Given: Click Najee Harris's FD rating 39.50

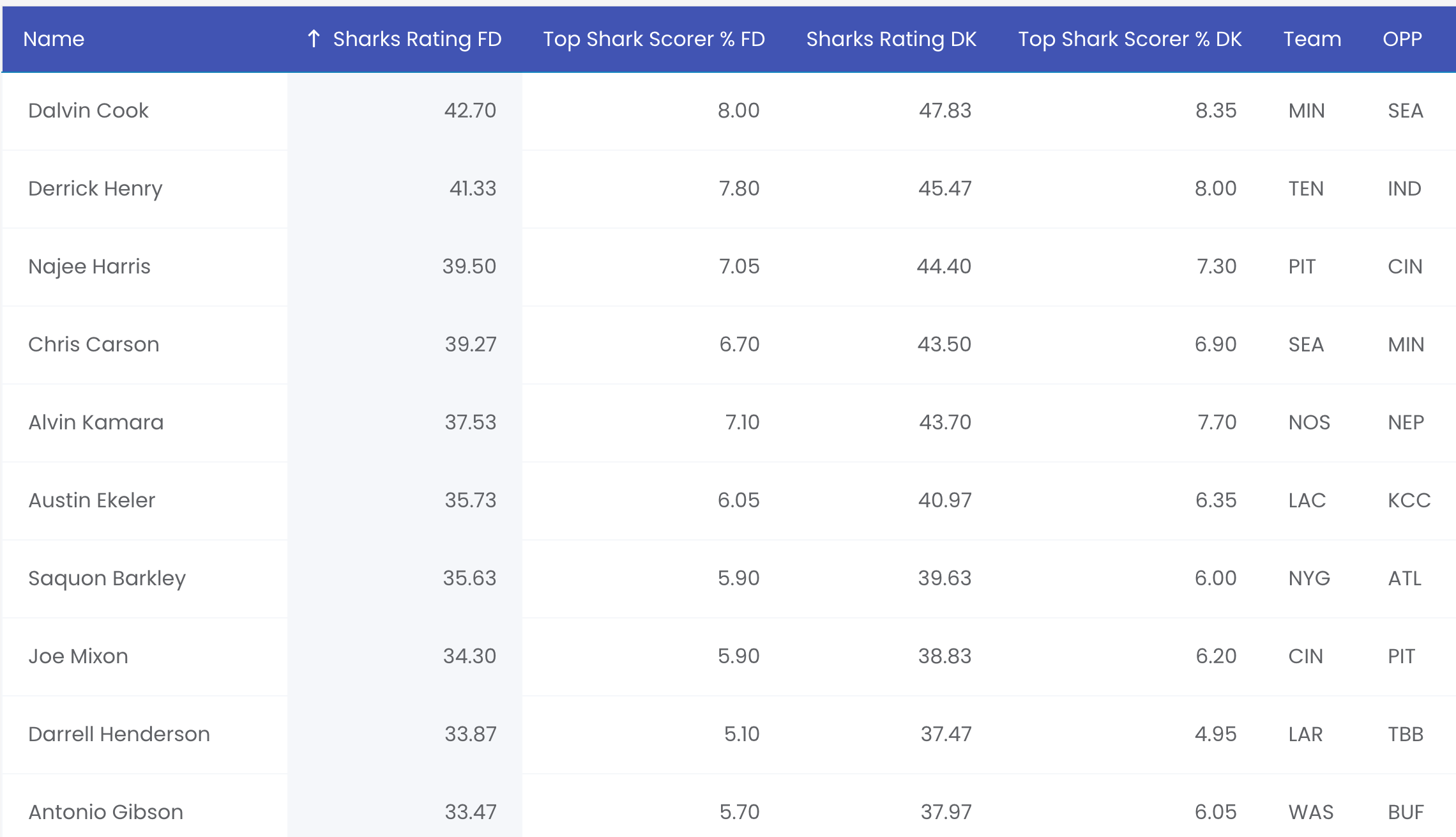Looking at the screenshot, I should pos(469,266).
